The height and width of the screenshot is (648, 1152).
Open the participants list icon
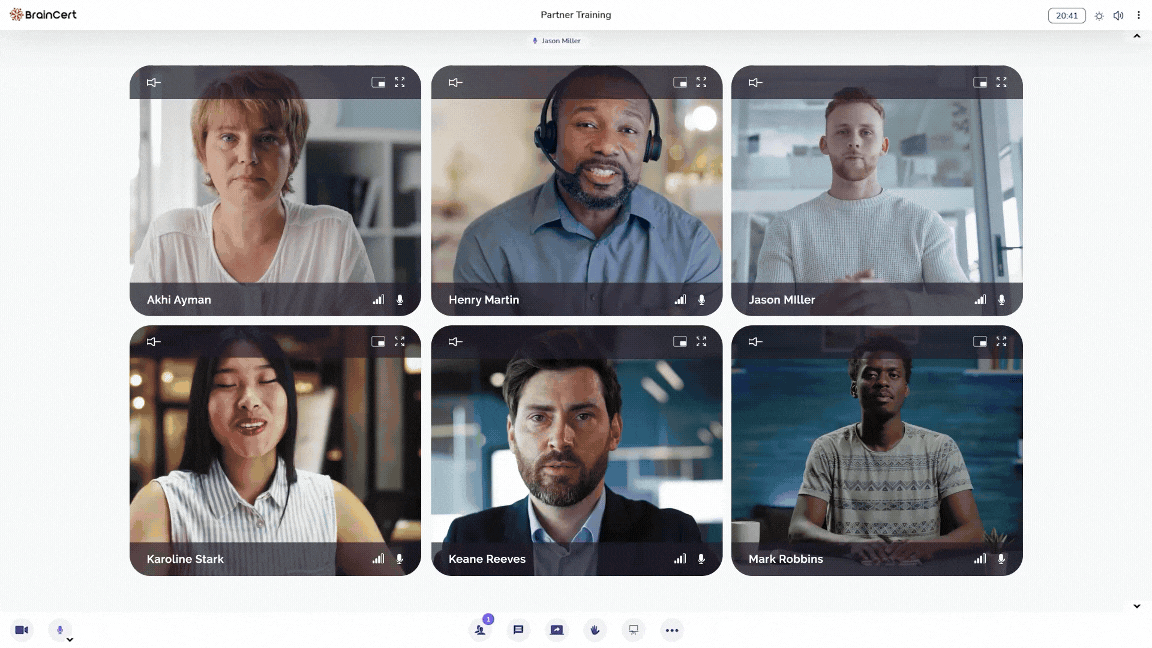click(x=481, y=630)
